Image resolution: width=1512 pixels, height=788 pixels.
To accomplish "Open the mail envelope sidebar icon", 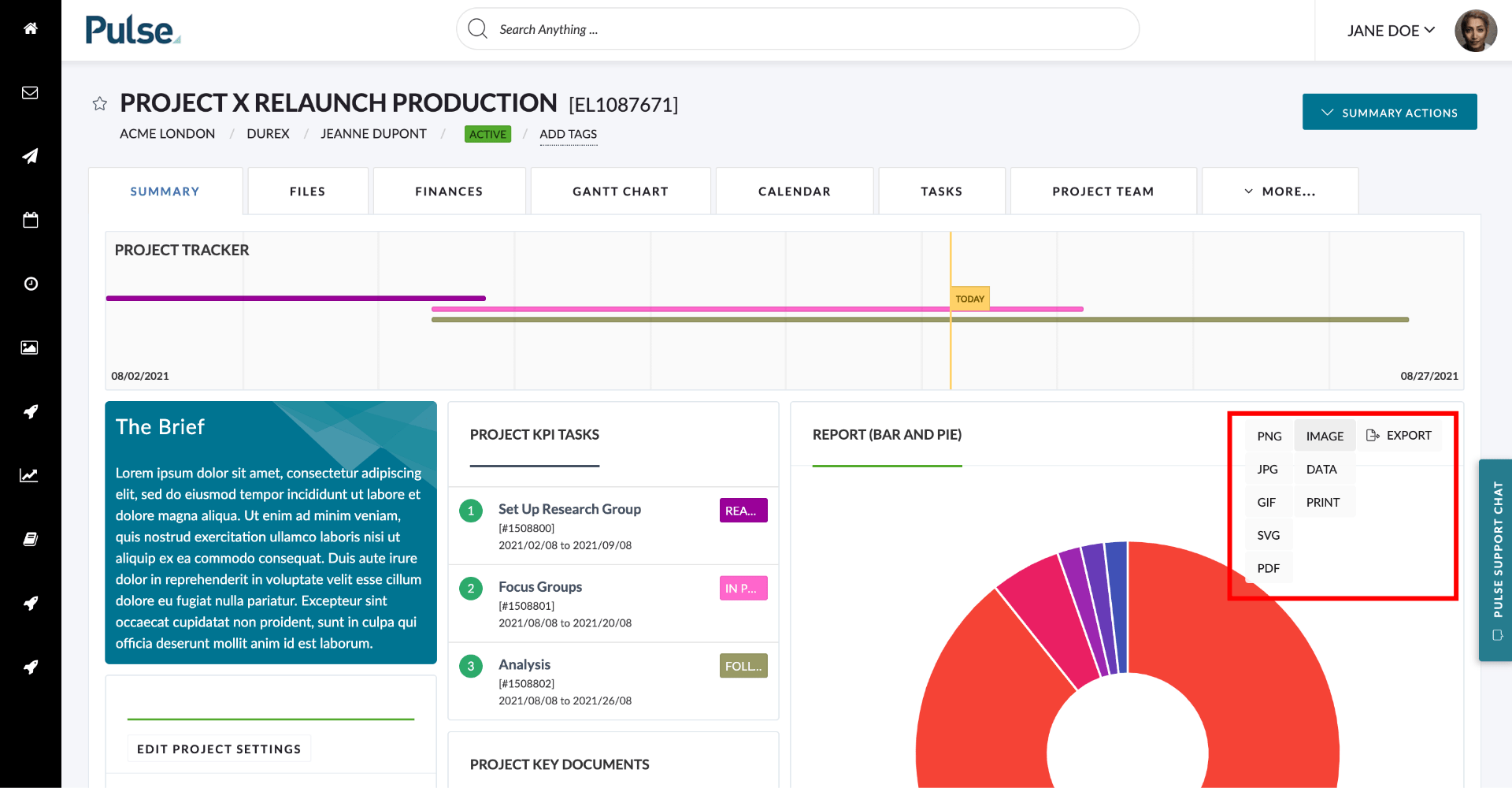I will tap(30, 92).
